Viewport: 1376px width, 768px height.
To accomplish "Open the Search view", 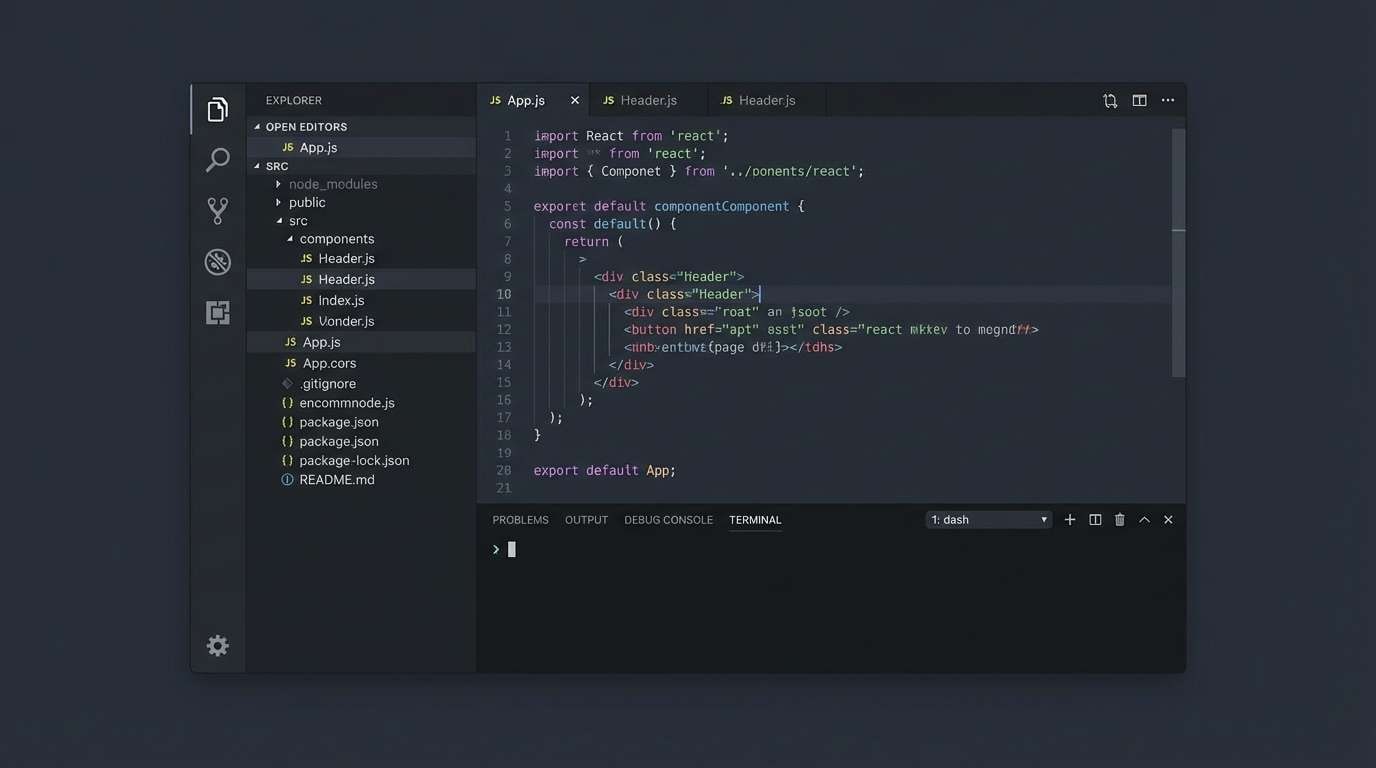I will coord(217,160).
